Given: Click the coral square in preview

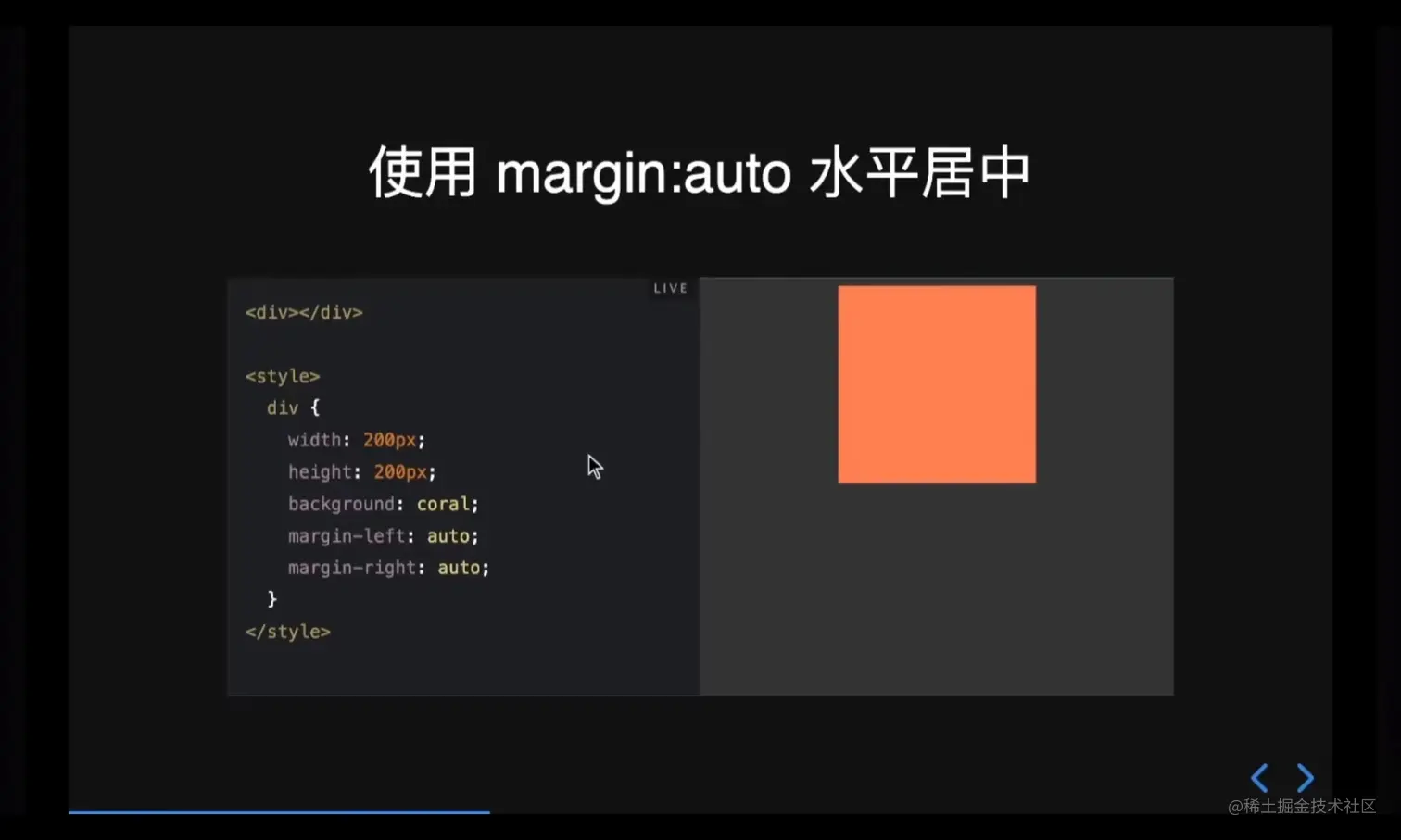Looking at the screenshot, I should pos(937,384).
